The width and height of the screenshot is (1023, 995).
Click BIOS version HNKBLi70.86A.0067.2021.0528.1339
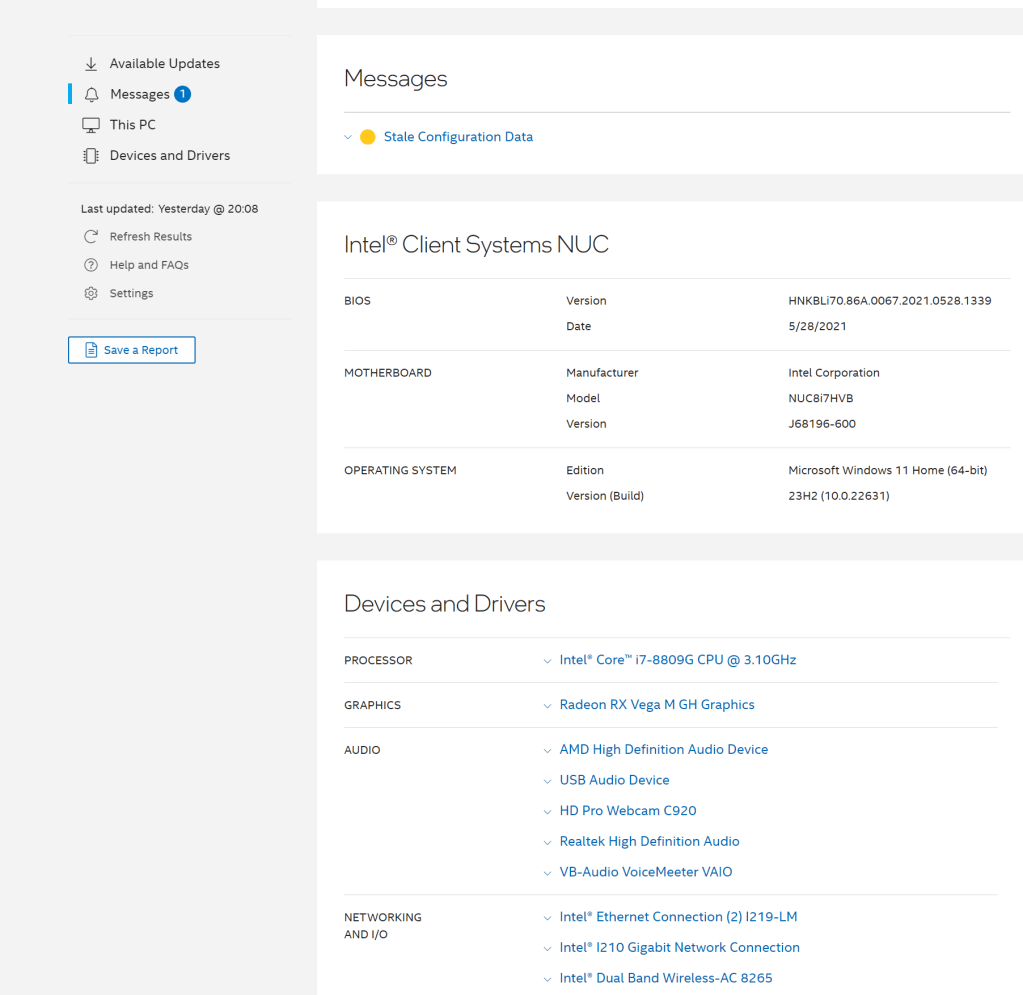click(889, 301)
